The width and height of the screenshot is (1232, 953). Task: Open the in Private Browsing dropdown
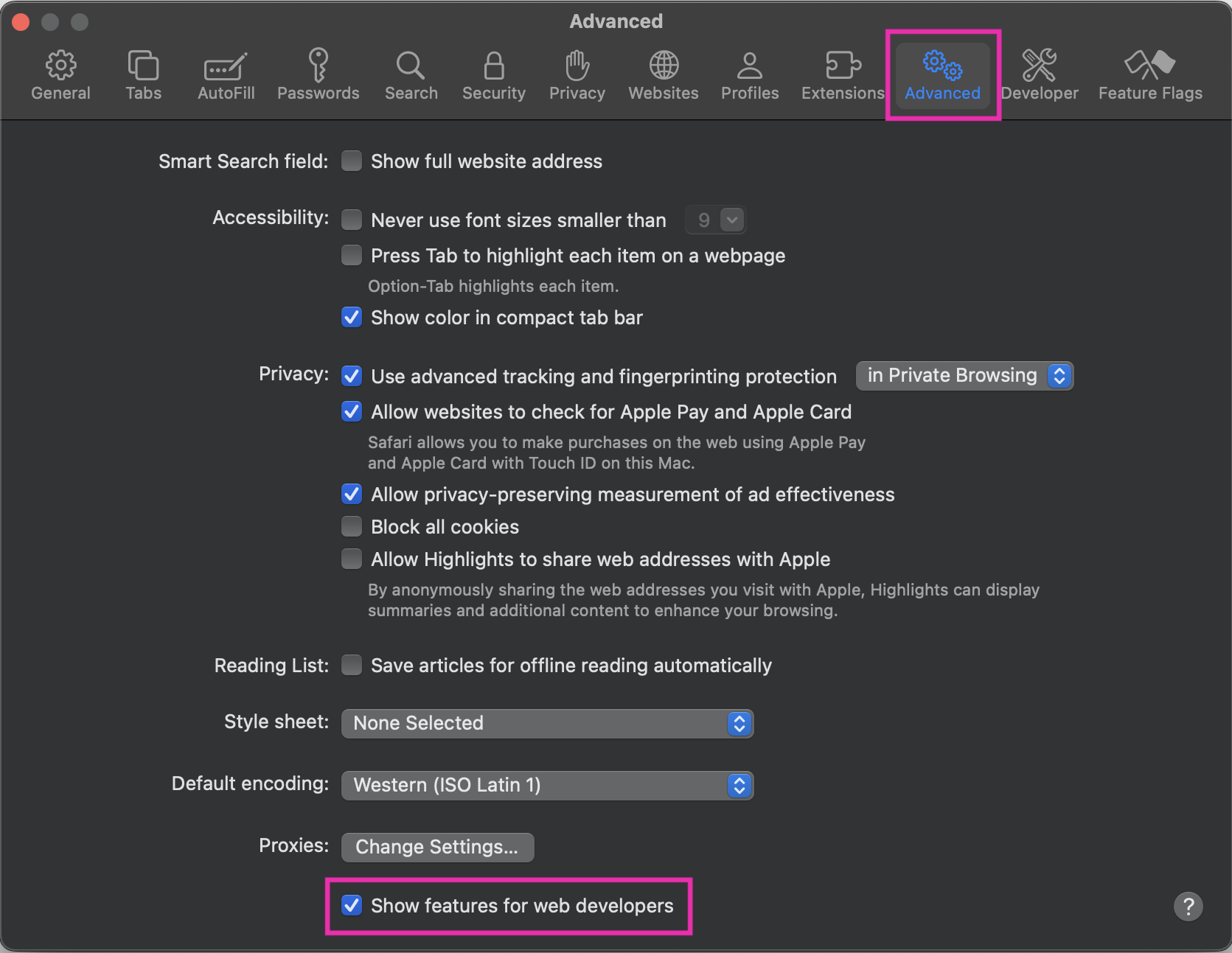point(964,376)
